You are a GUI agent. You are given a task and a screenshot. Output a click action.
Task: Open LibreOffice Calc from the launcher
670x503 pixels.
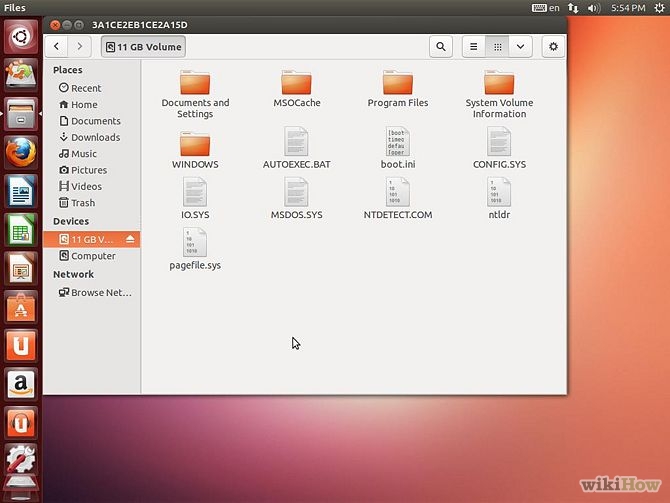coord(21,230)
